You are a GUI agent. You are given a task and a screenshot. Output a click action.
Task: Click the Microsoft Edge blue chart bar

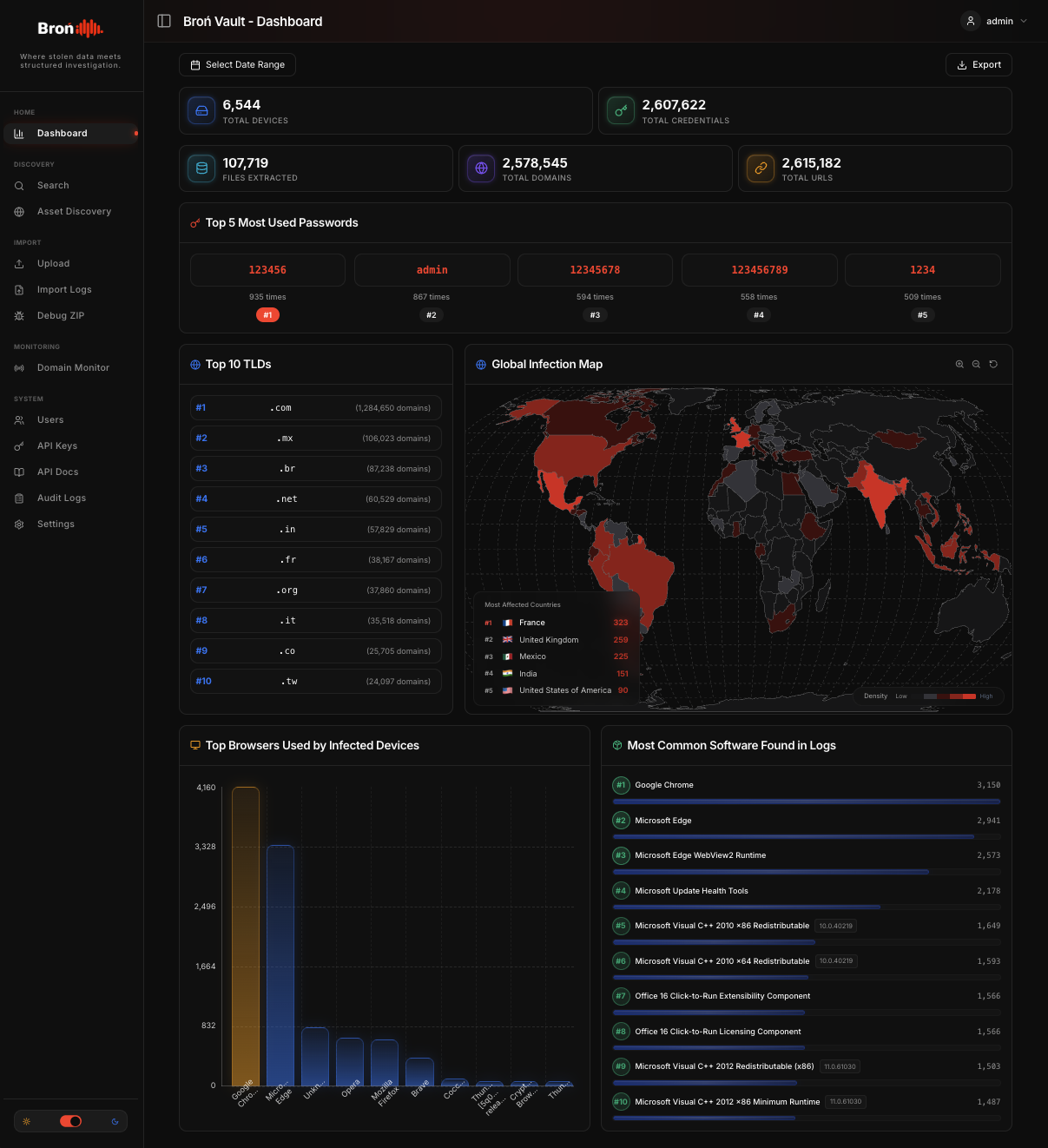coord(280,965)
